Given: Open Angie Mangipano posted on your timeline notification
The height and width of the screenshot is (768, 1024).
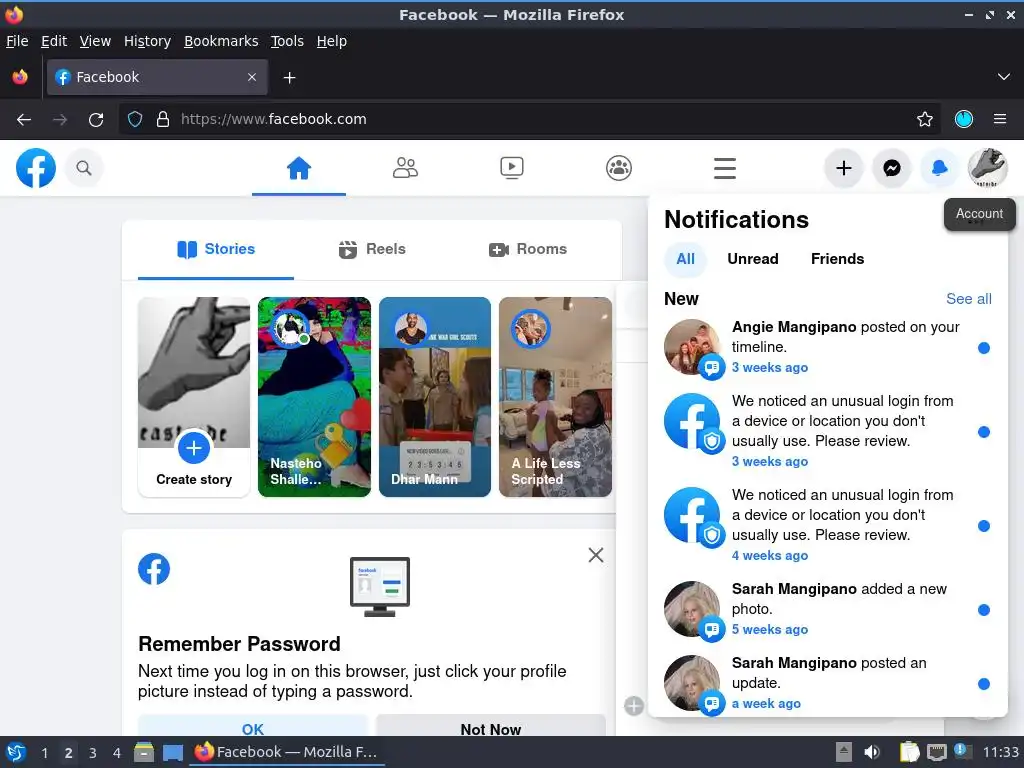Looking at the screenshot, I should (x=827, y=347).
